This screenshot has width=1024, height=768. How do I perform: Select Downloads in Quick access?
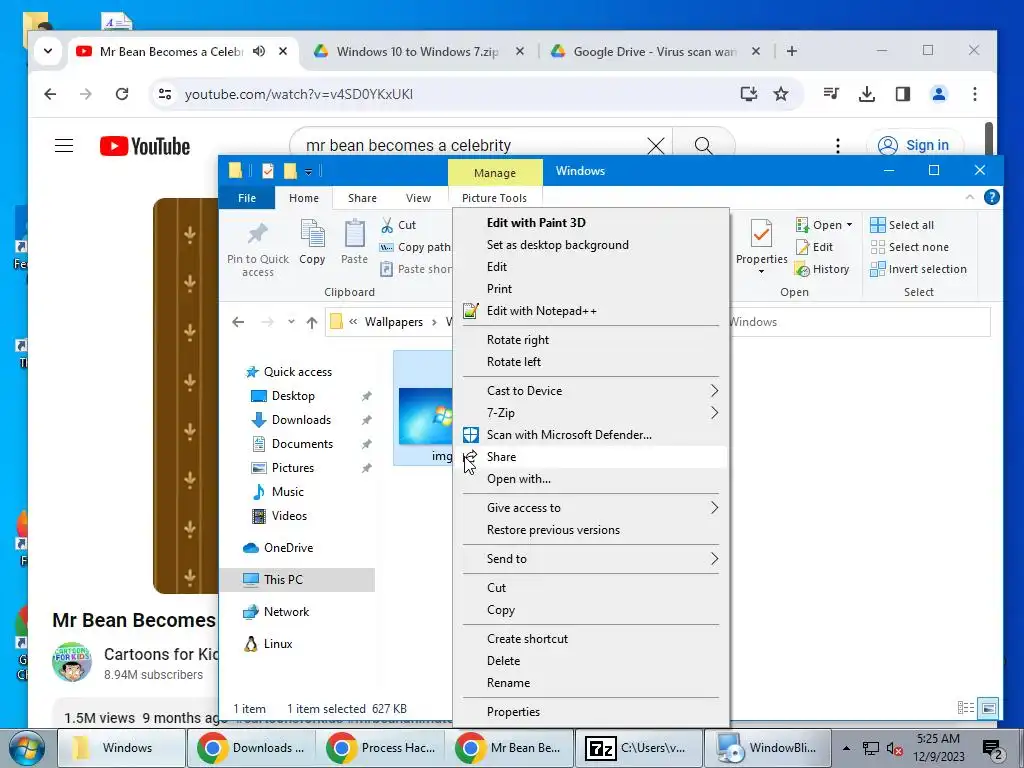point(301,420)
